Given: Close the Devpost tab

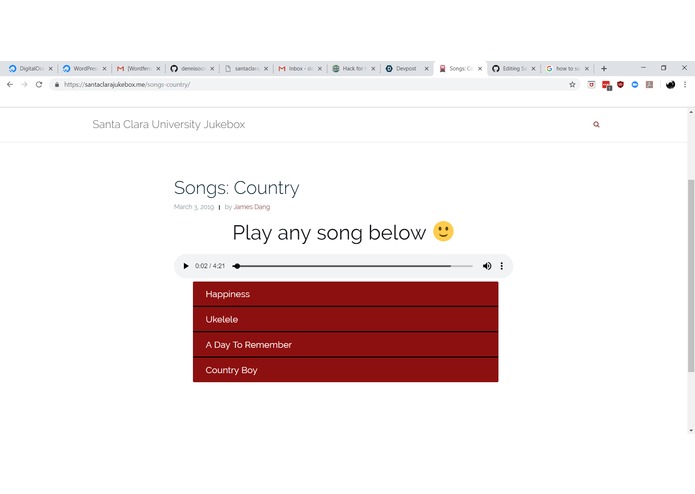Looking at the screenshot, I should pyautogui.click(x=426, y=69).
